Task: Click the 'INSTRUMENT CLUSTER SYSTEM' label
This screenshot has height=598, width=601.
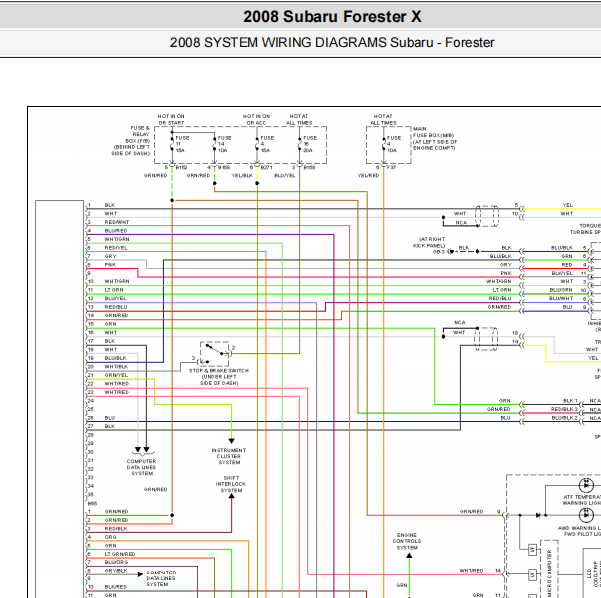Action: [x=229, y=456]
